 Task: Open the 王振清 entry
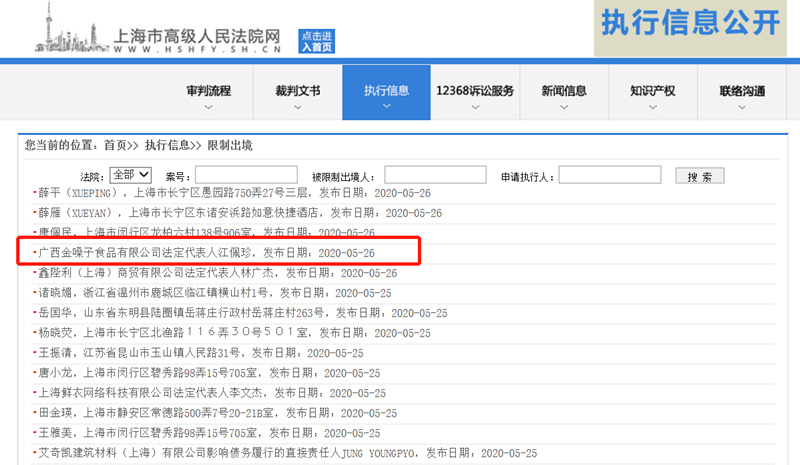pos(201,353)
